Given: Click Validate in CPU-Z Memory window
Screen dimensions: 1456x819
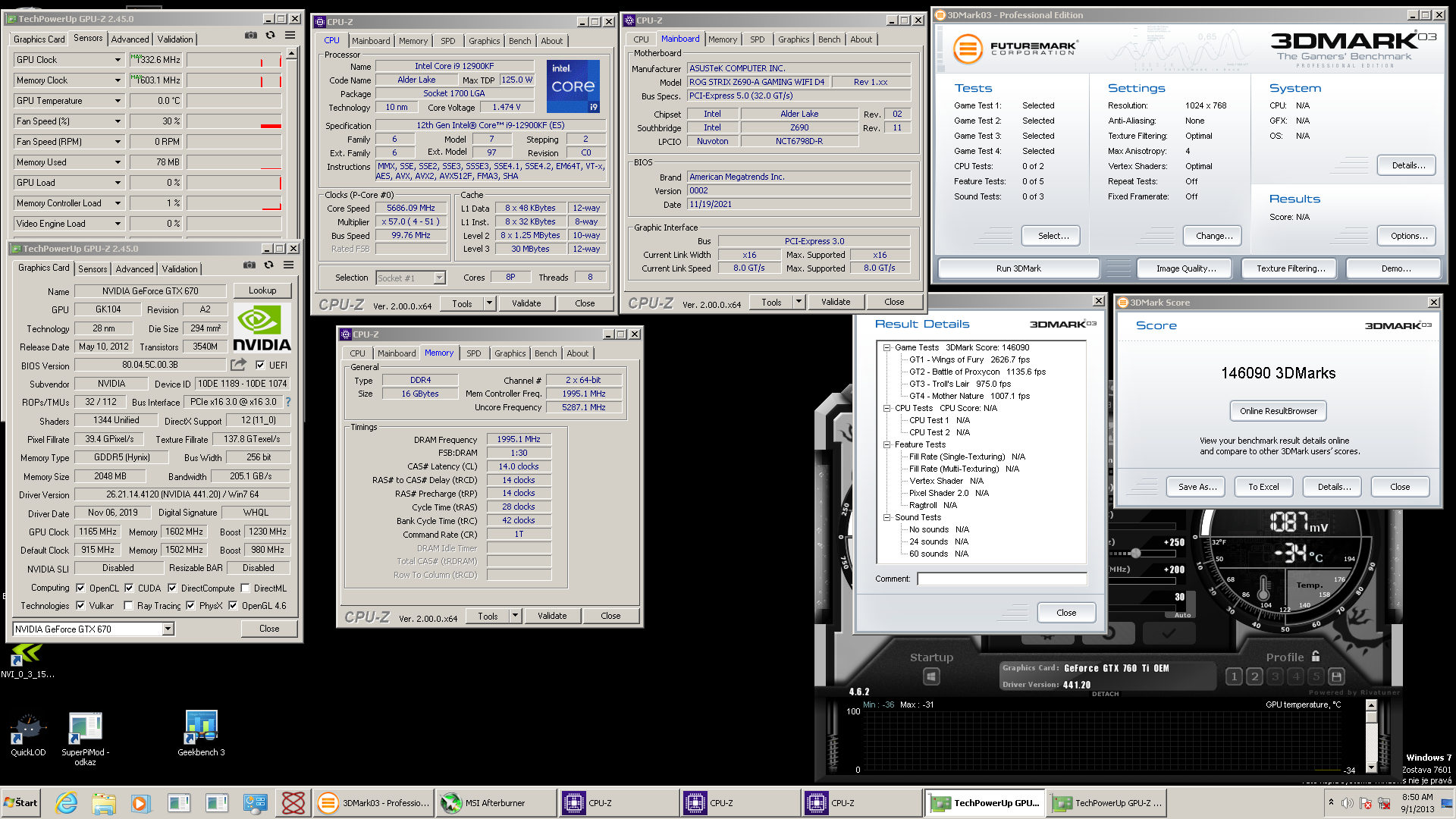Looking at the screenshot, I should pyautogui.click(x=552, y=616).
